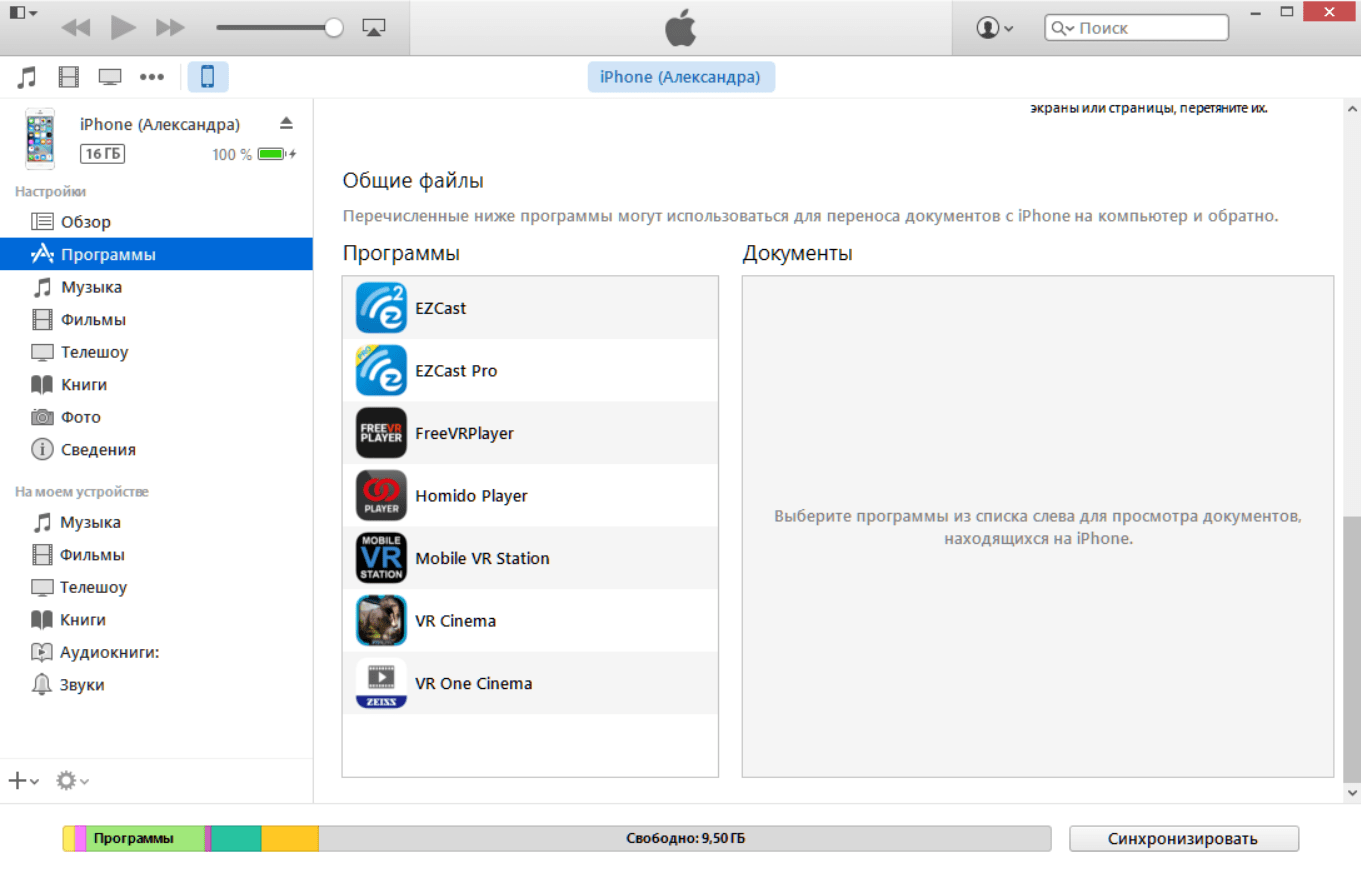Image resolution: width=1361 pixels, height=870 pixels.
Task: Open Фото in the sidebar
Action: coord(156,417)
